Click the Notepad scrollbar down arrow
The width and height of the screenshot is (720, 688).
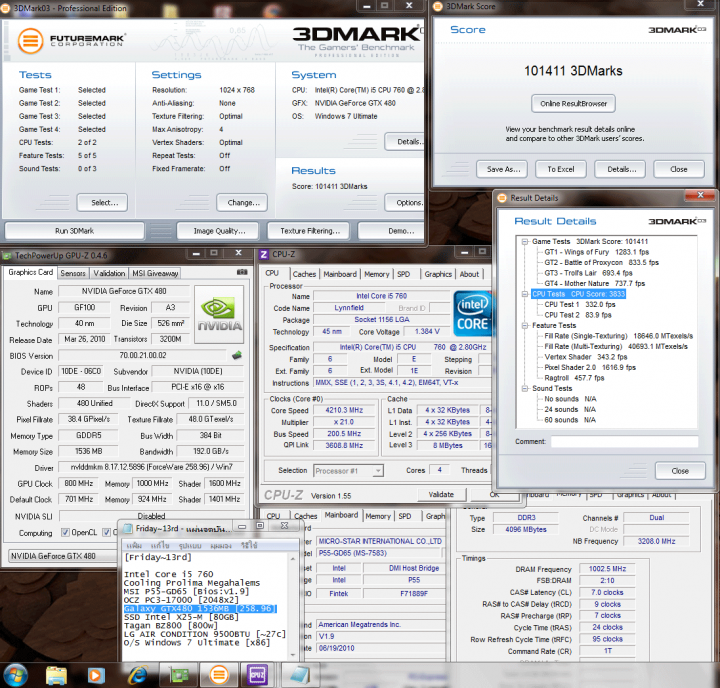pos(293,654)
